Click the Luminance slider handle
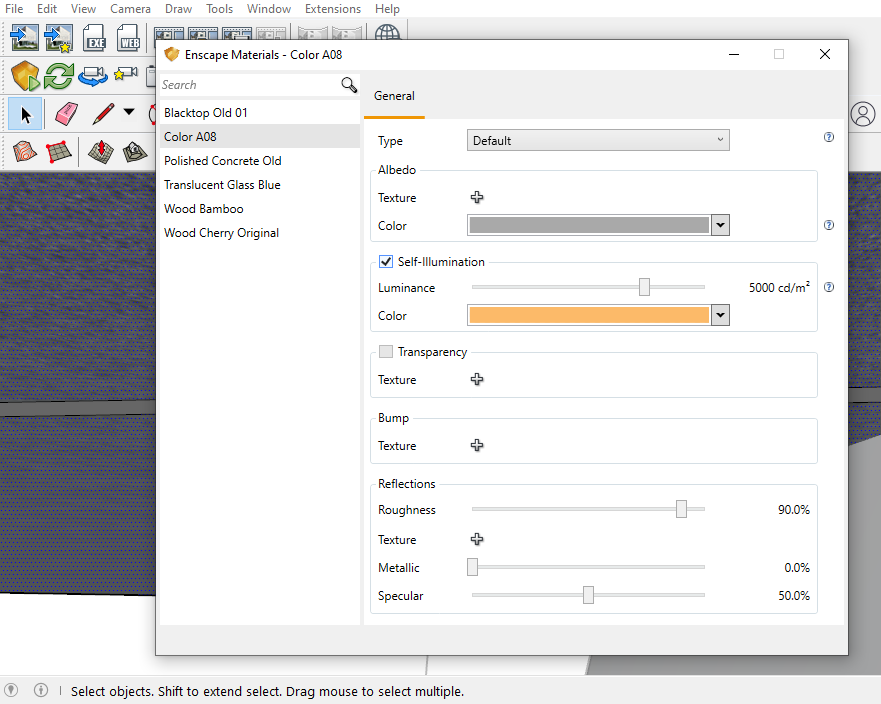Screen dimensions: 881x704 [x=644, y=287]
